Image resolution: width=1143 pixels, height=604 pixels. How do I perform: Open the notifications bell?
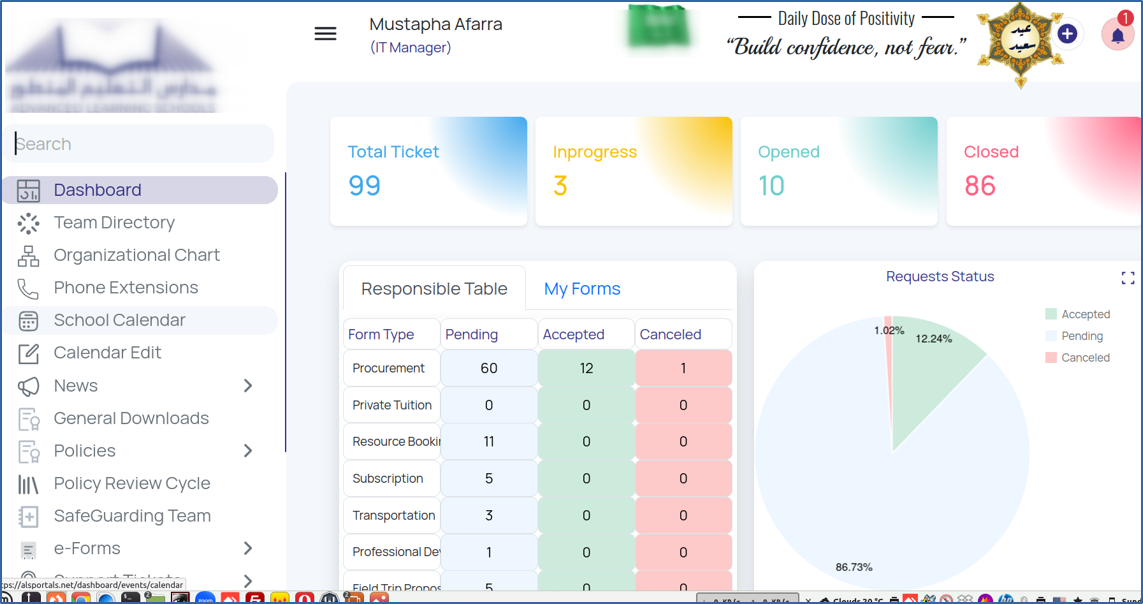1117,35
